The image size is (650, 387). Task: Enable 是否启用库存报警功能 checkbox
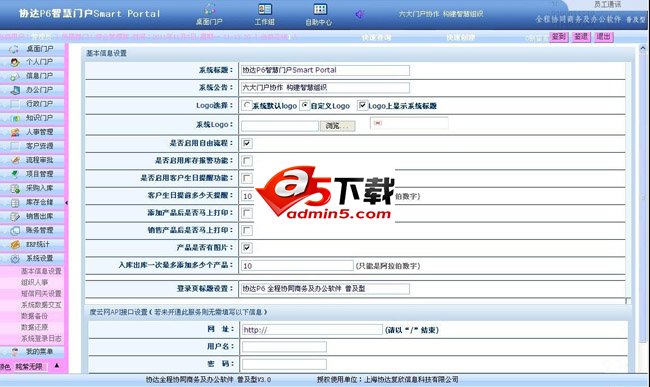(247, 161)
